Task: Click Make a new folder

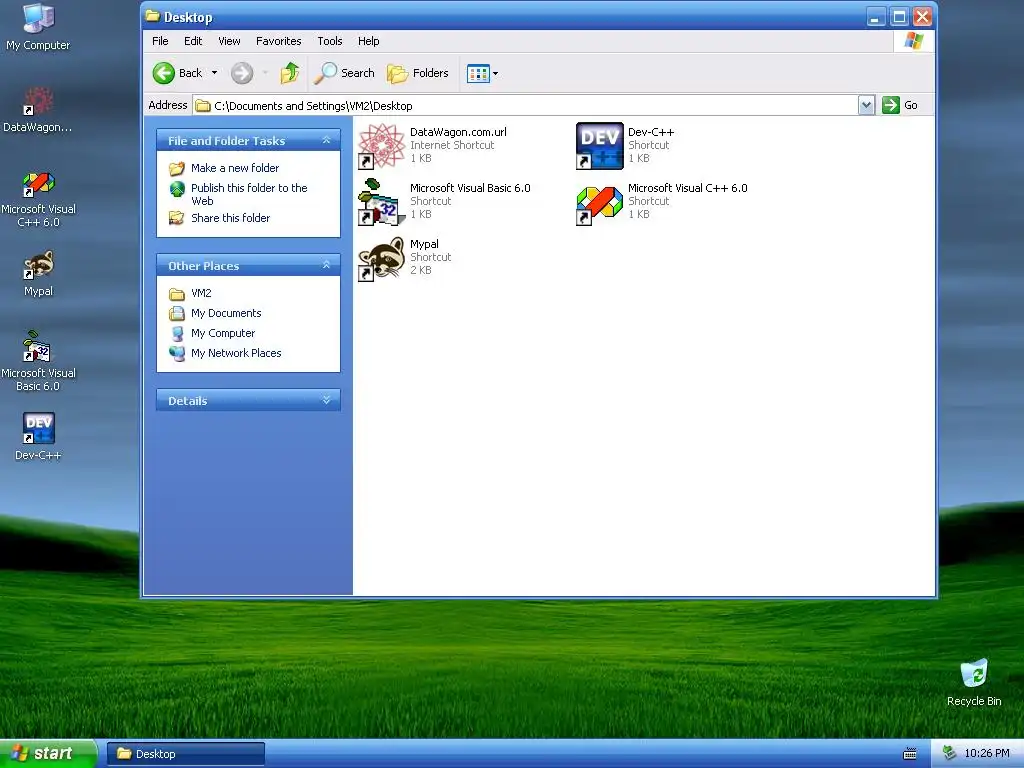Action: [234, 168]
